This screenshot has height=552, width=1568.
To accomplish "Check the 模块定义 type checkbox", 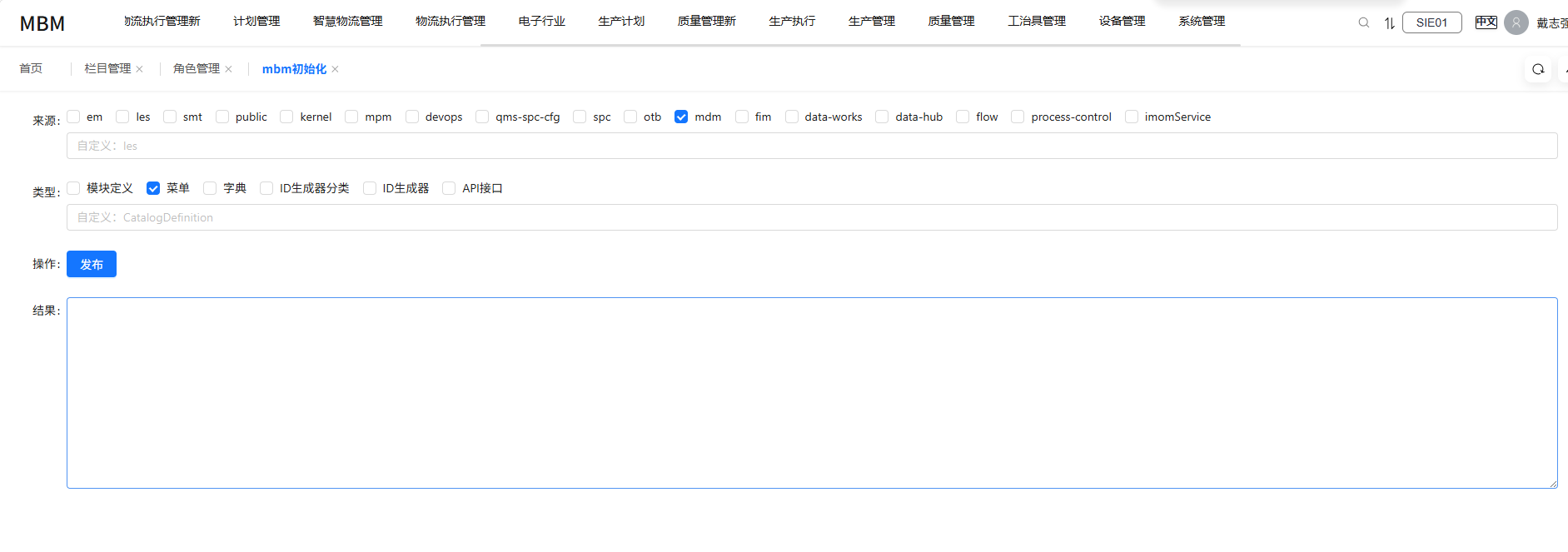I will (74, 188).
